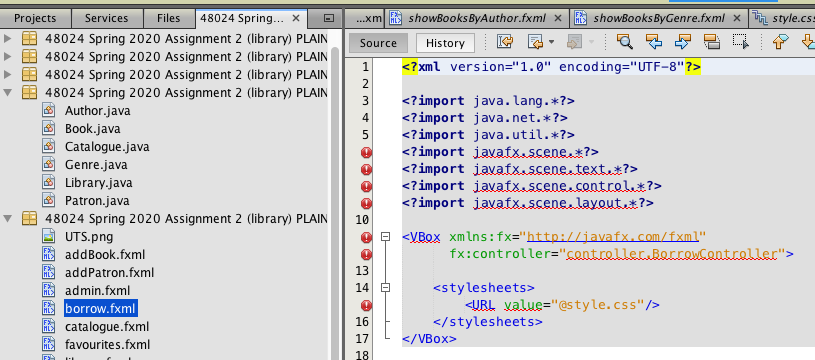Viewport: 815px width, 360px height.
Task: Open the showBooksByGenre.fxml editor tab
Action: (x=659, y=18)
